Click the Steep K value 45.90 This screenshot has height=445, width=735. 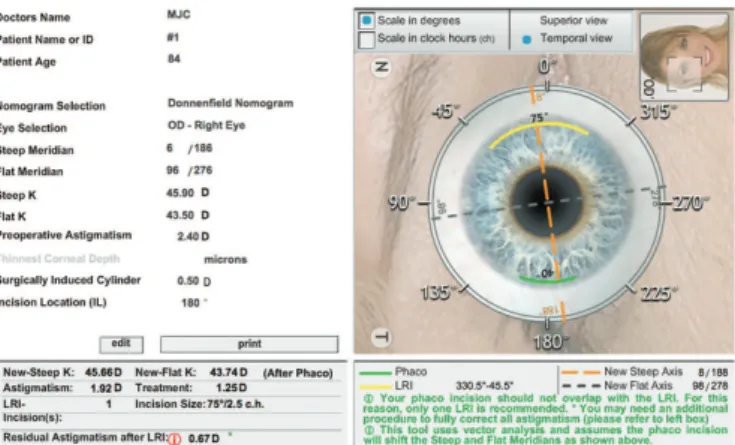point(180,193)
